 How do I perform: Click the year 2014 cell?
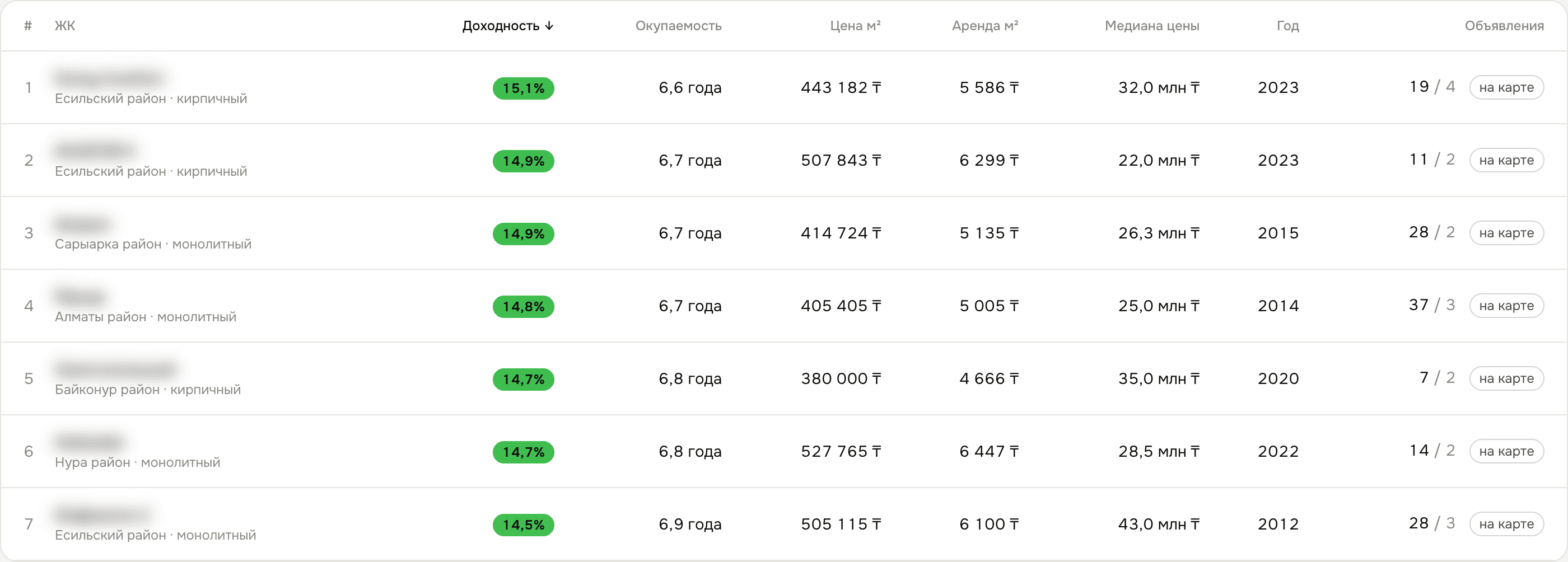tap(1278, 307)
